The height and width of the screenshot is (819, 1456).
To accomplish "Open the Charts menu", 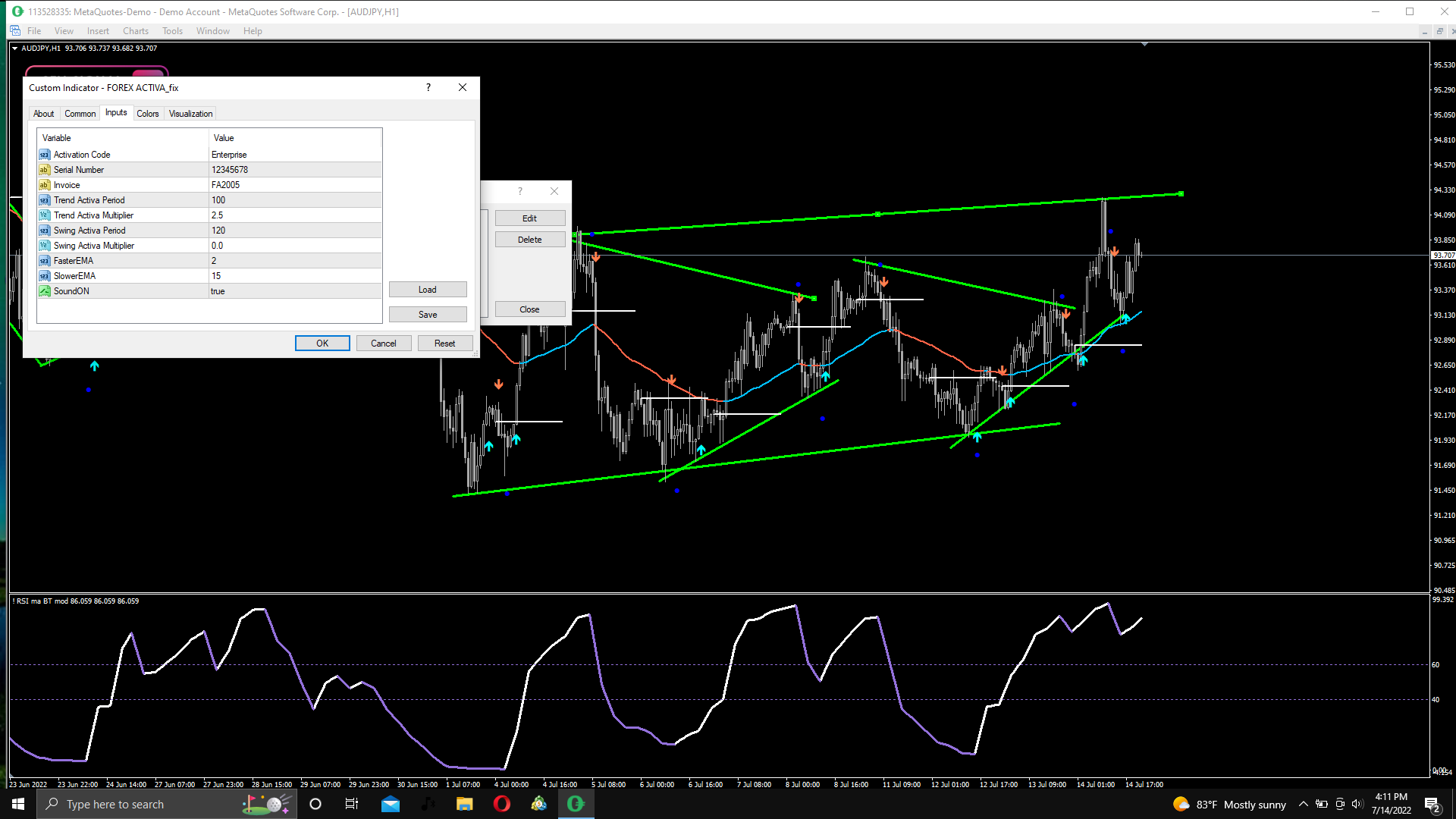I will pyautogui.click(x=135, y=31).
